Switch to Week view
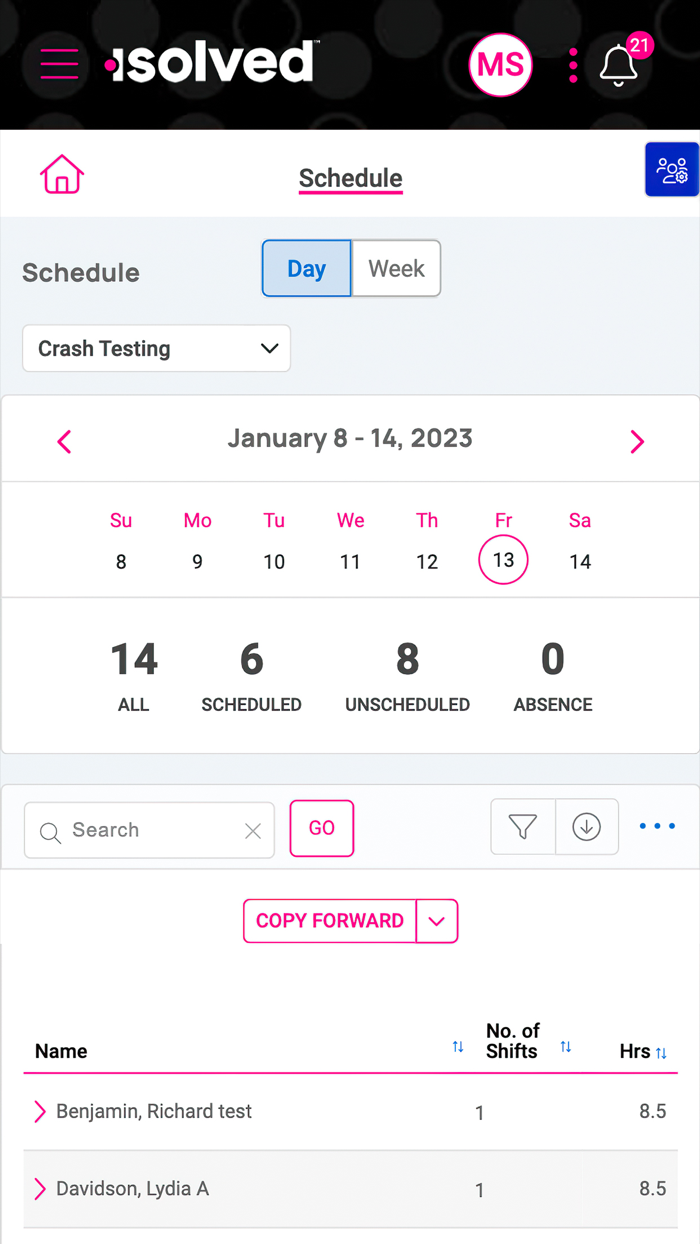Screen dimensions: 700x1244 396,268
